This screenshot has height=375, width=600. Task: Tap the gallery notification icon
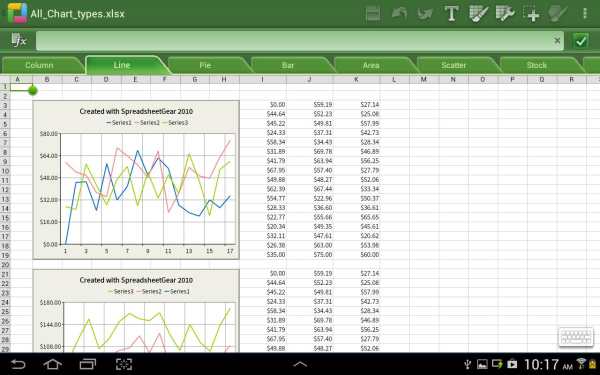pos(482,364)
